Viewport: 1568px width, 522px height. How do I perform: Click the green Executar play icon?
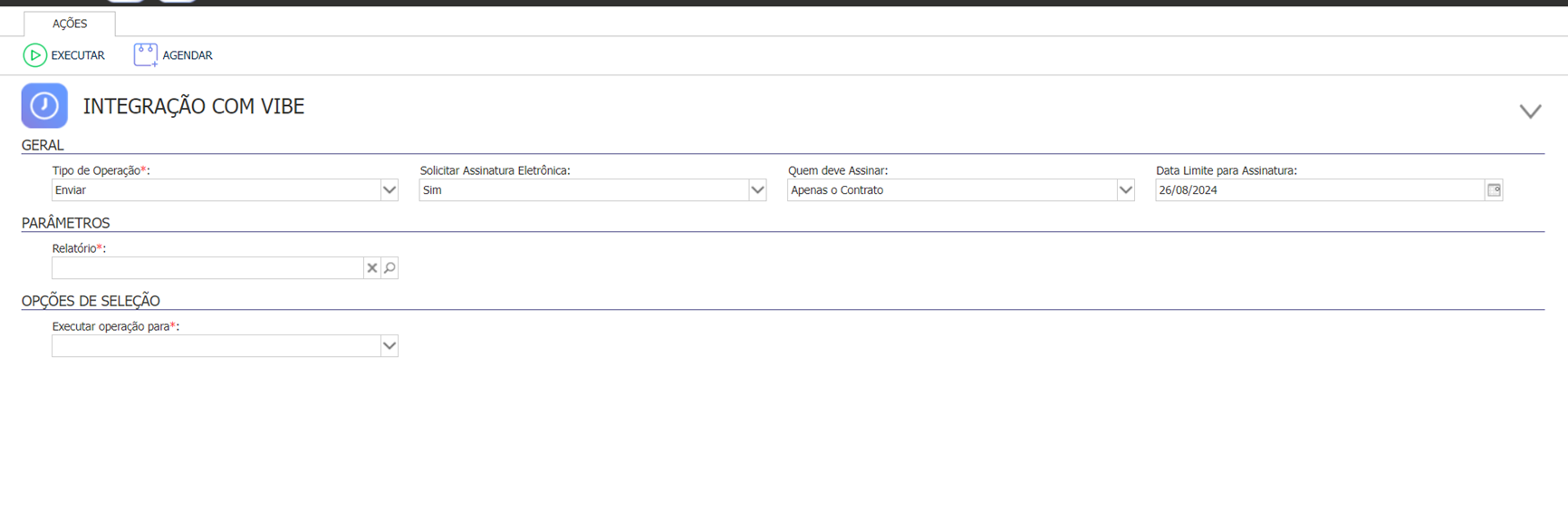point(34,55)
